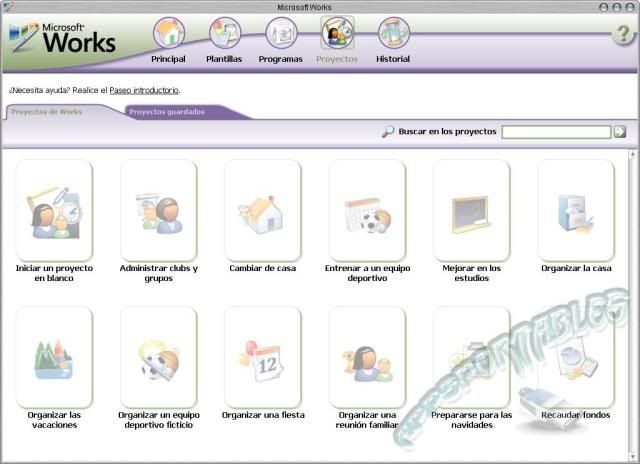Open Mejorar en los estudios blackboard card
The height and width of the screenshot is (464, 640).
tap(471, 210)
